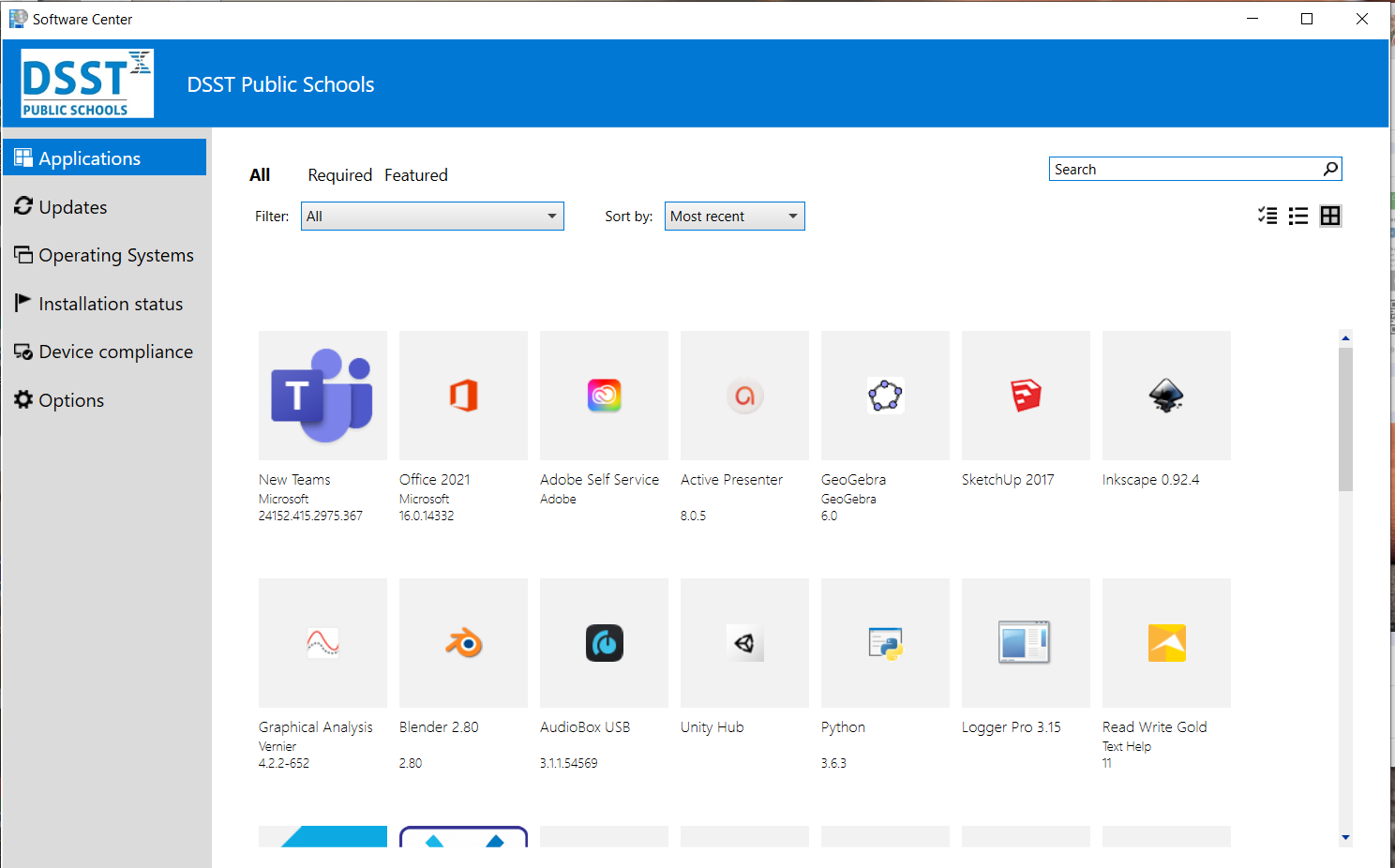The width and height of the screenshot is (1395, 868).
Task: Open the GeoGebra app icon
Action: pos(885,396)
